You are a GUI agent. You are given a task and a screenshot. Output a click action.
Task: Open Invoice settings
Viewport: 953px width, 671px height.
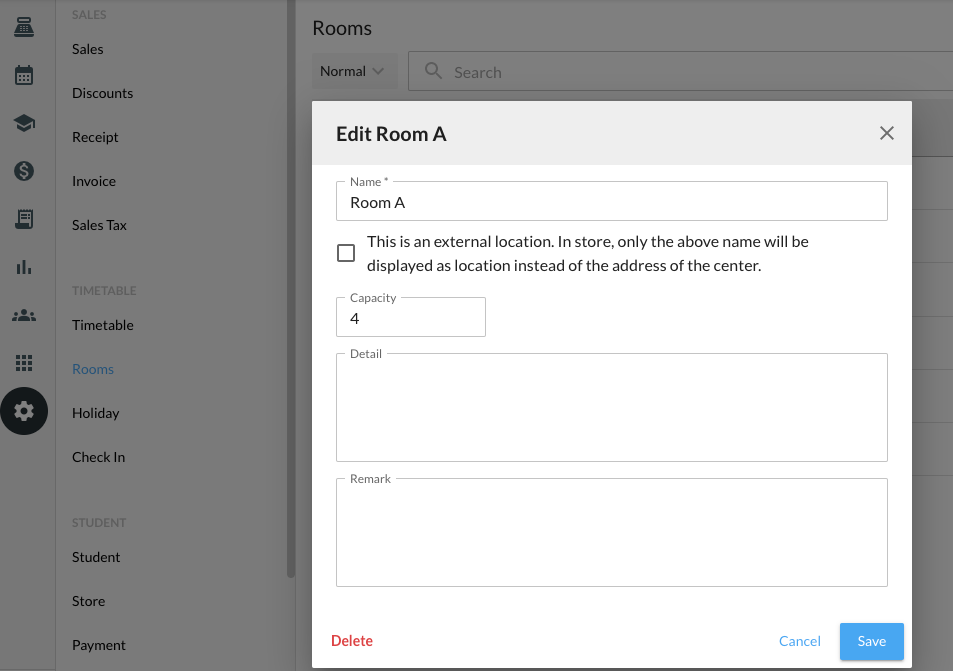(94, 181)
